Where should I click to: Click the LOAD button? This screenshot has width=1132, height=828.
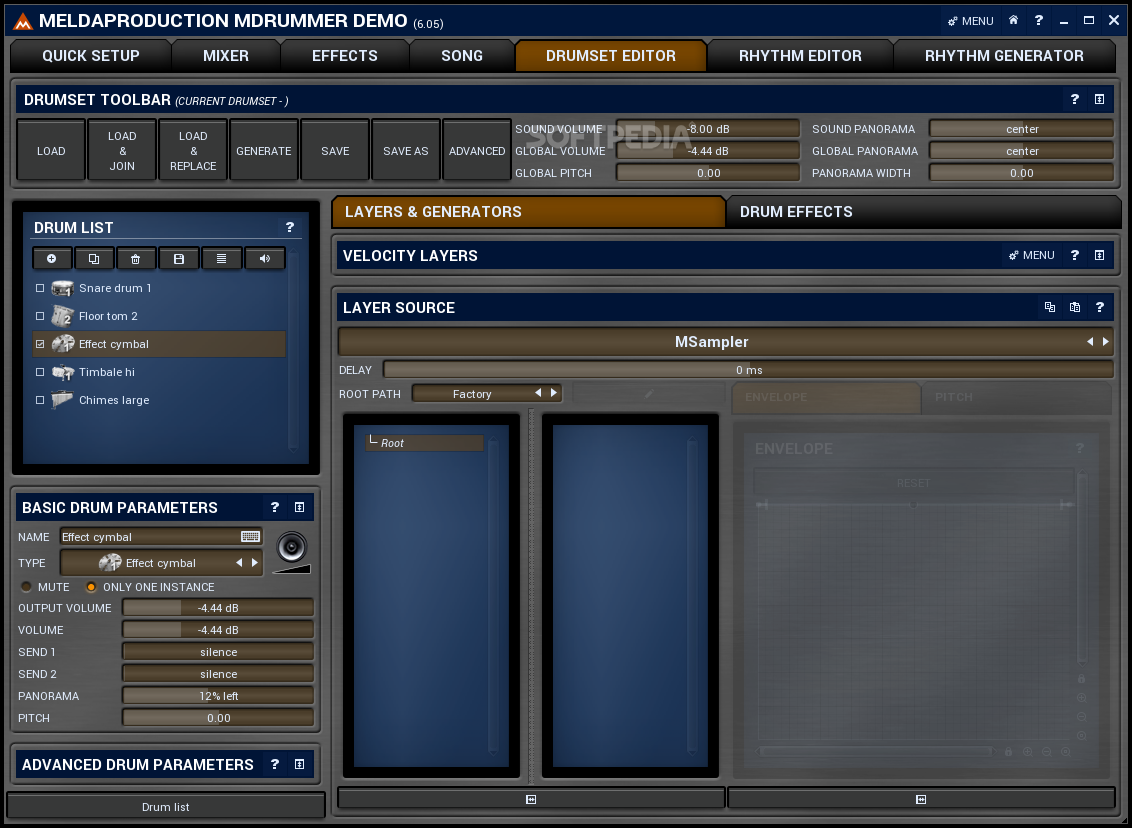pos(51,150)
